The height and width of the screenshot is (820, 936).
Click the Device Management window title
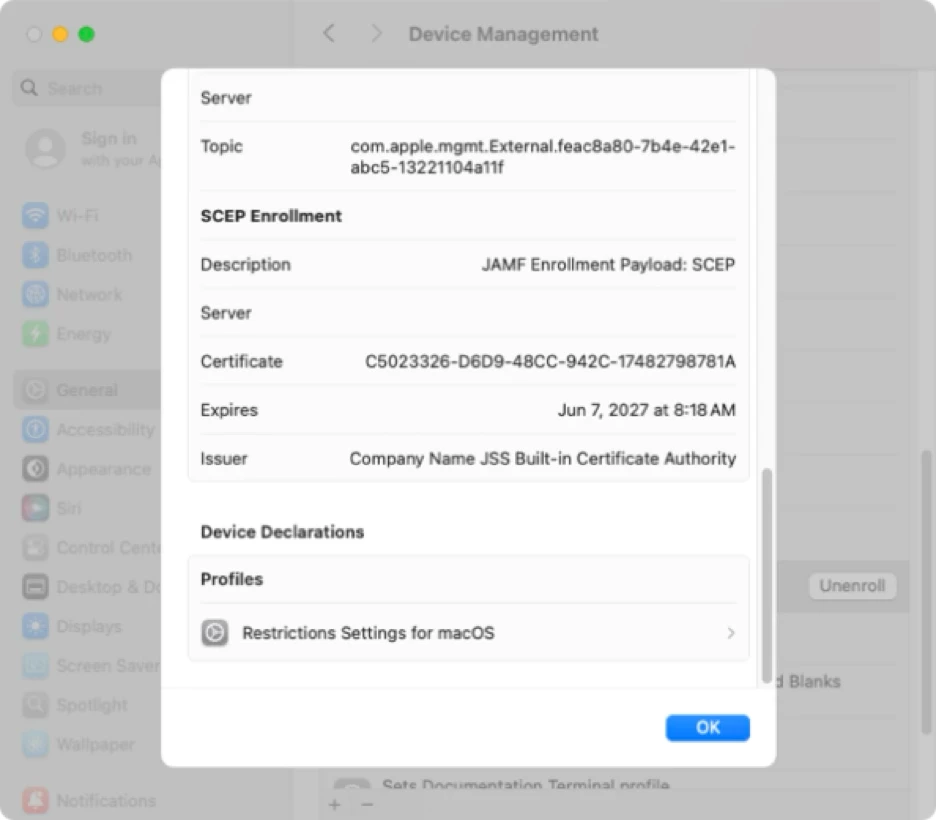tap(503, 34)
